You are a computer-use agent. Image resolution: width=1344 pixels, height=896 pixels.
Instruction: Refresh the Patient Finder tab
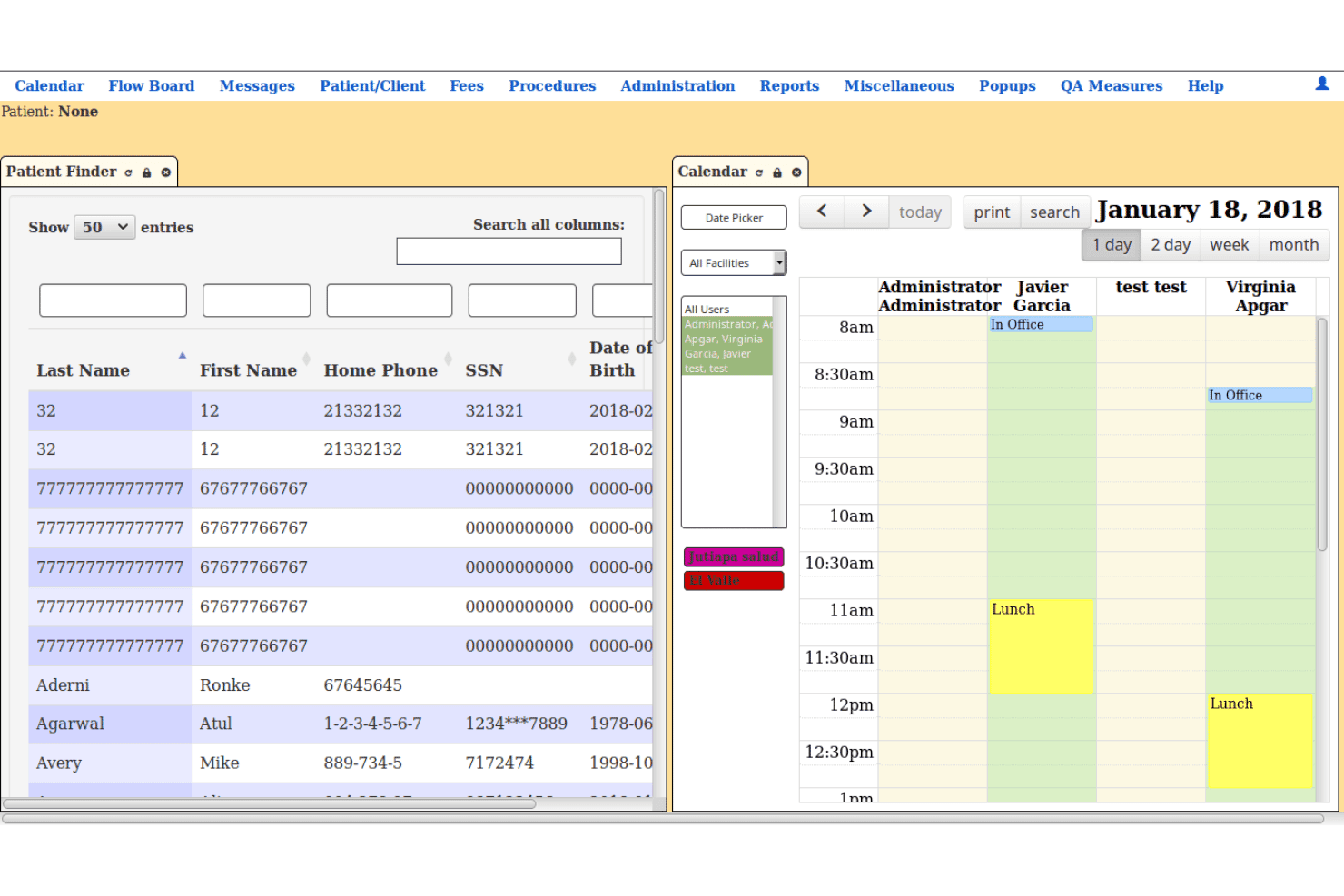click(128, 172)
